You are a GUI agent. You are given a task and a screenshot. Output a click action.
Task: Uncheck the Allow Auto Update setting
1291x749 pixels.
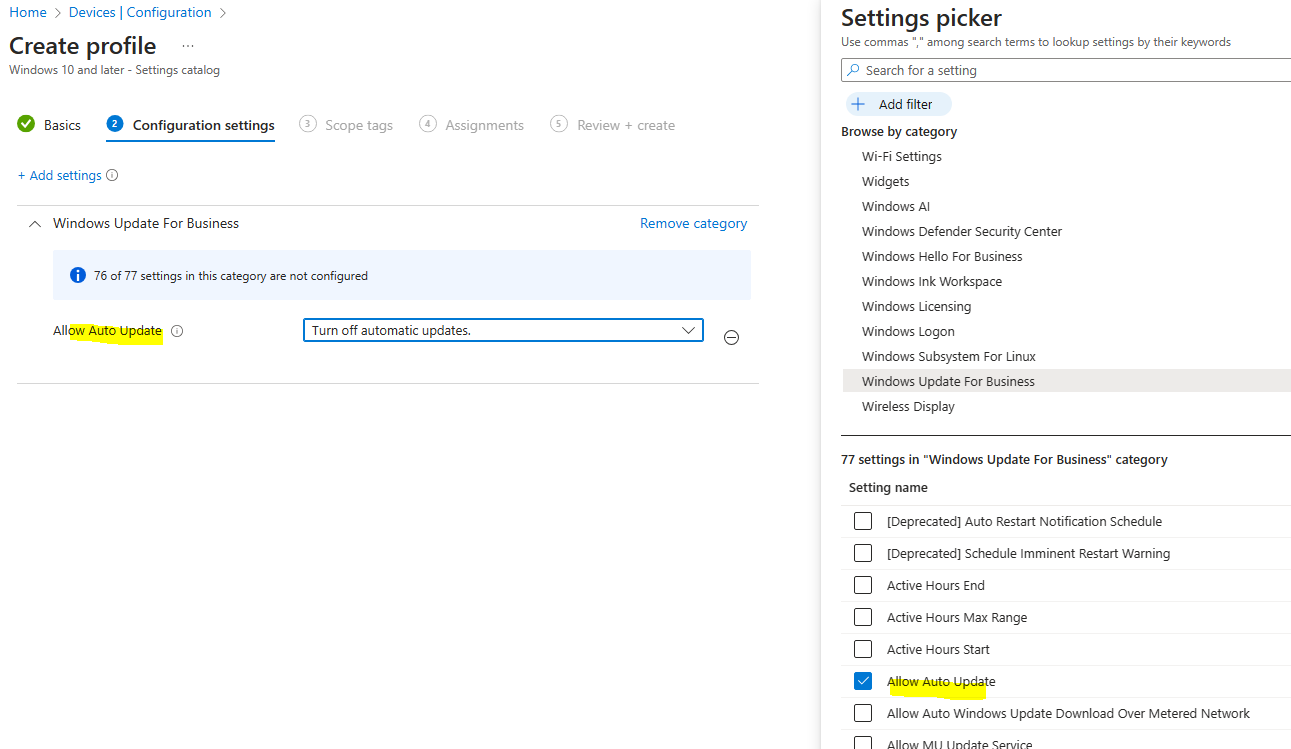pyautogui.click(x=862, y=681)
